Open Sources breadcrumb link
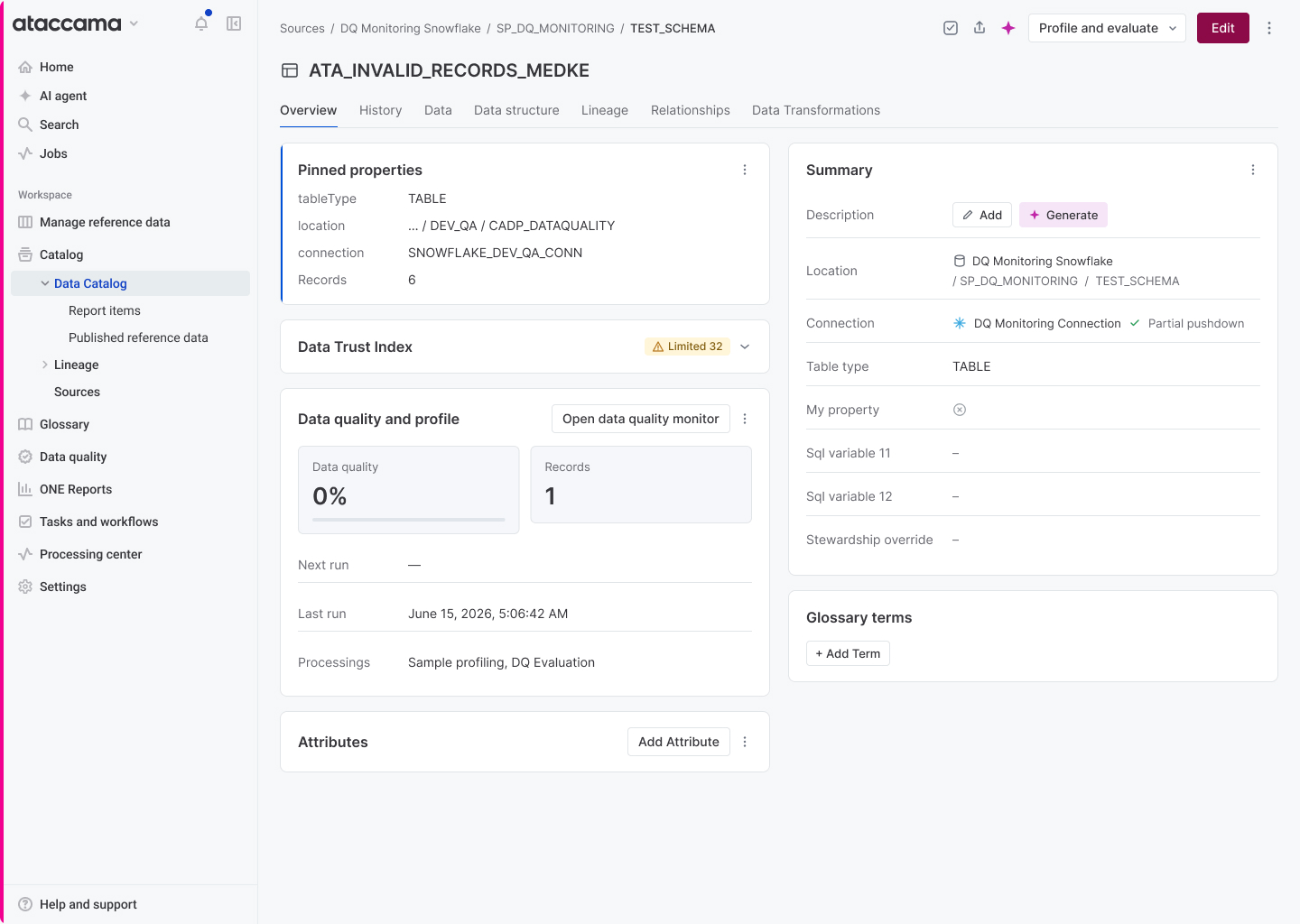The height and width of the screenshot is (924, 1300). coord(302,28)
